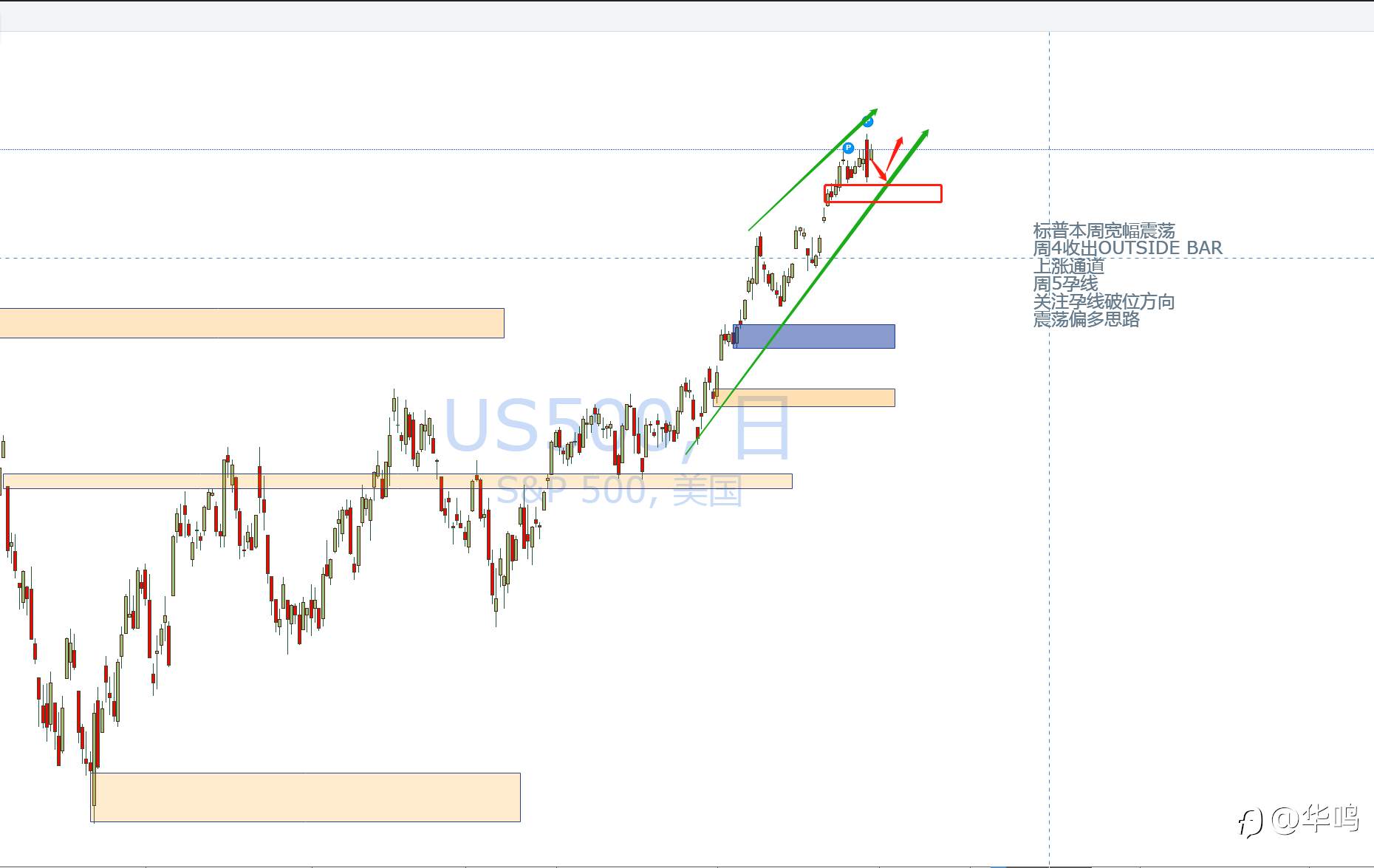Click the annotation line "上涨通道"
Viewport: 1374px width, 868px height.
(1068, 266)
